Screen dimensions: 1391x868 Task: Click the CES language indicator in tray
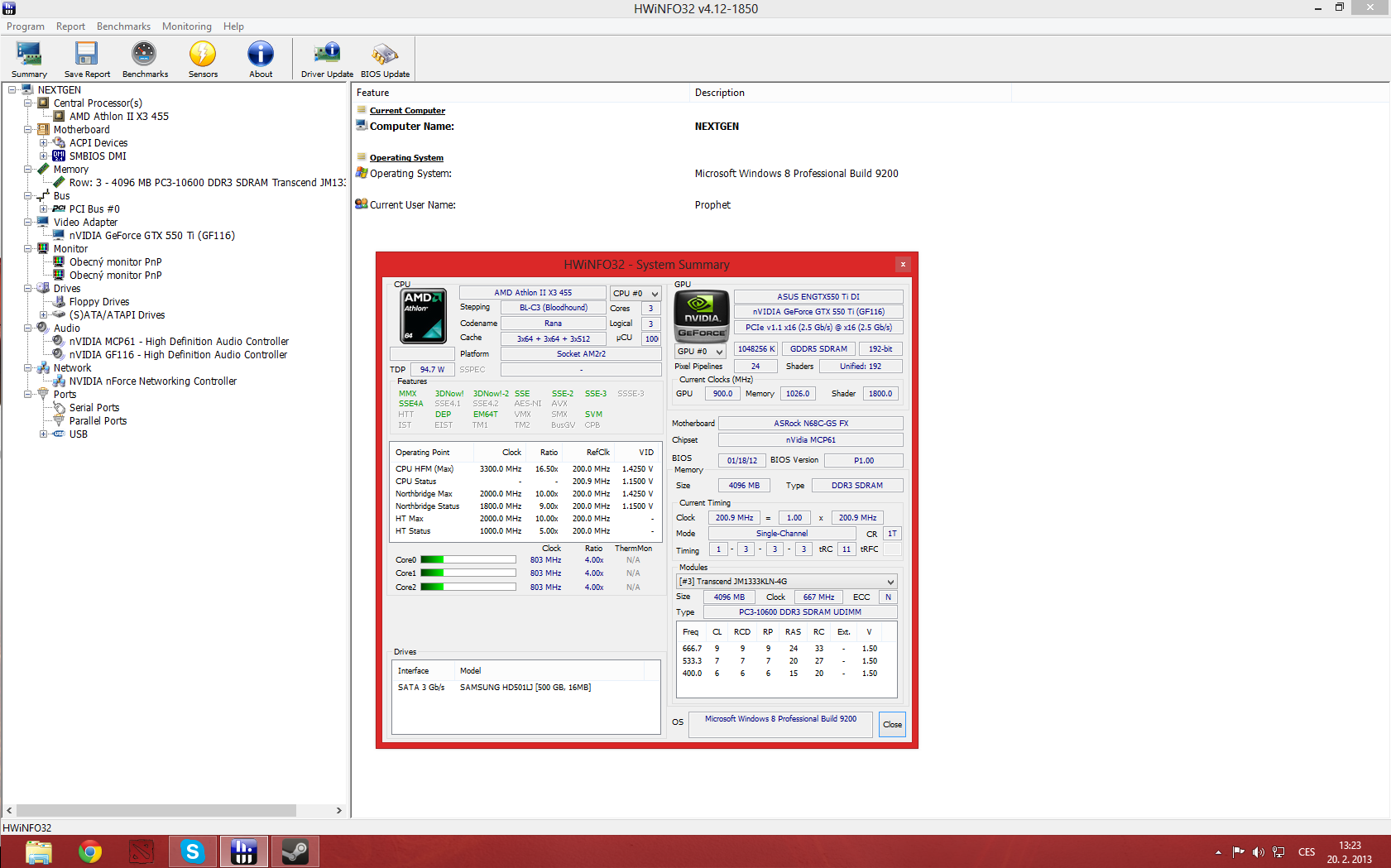coord(1307,852)
